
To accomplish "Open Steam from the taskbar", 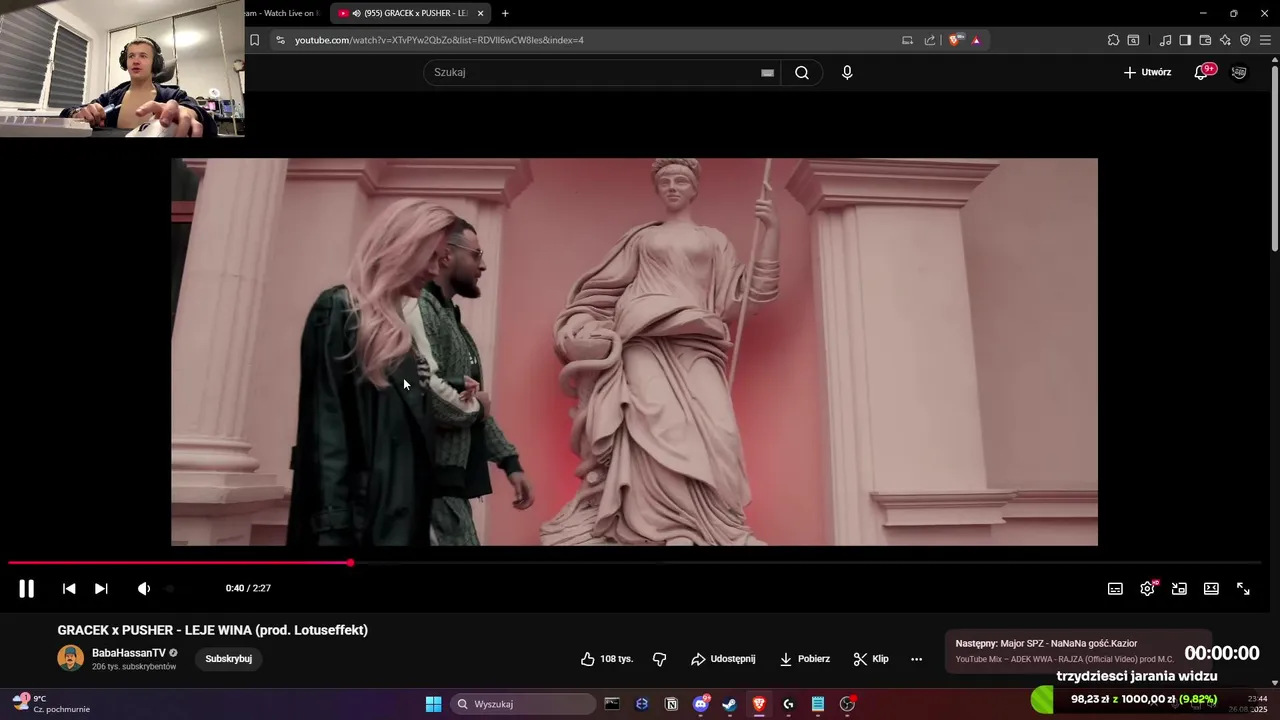I will point(730,704).
